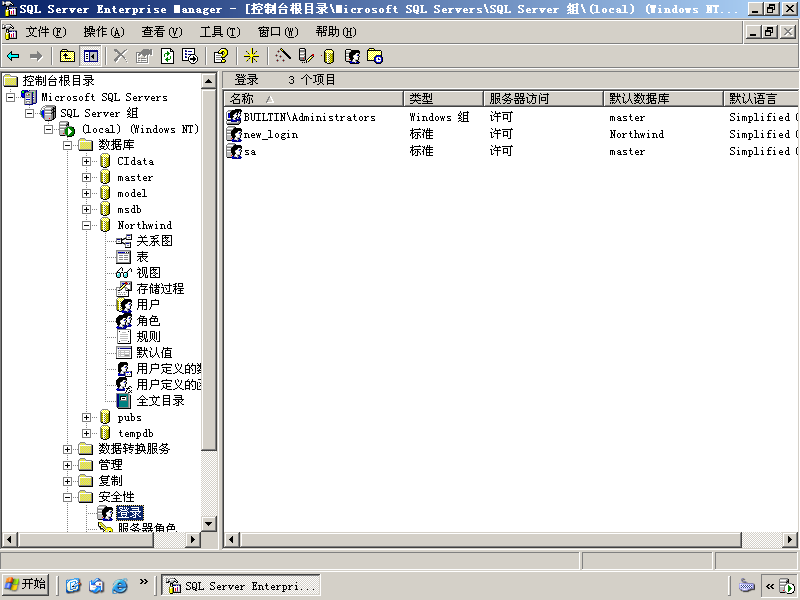
Task: Collapse the SQL Server 组 node
Action: (x=30, y=113)
